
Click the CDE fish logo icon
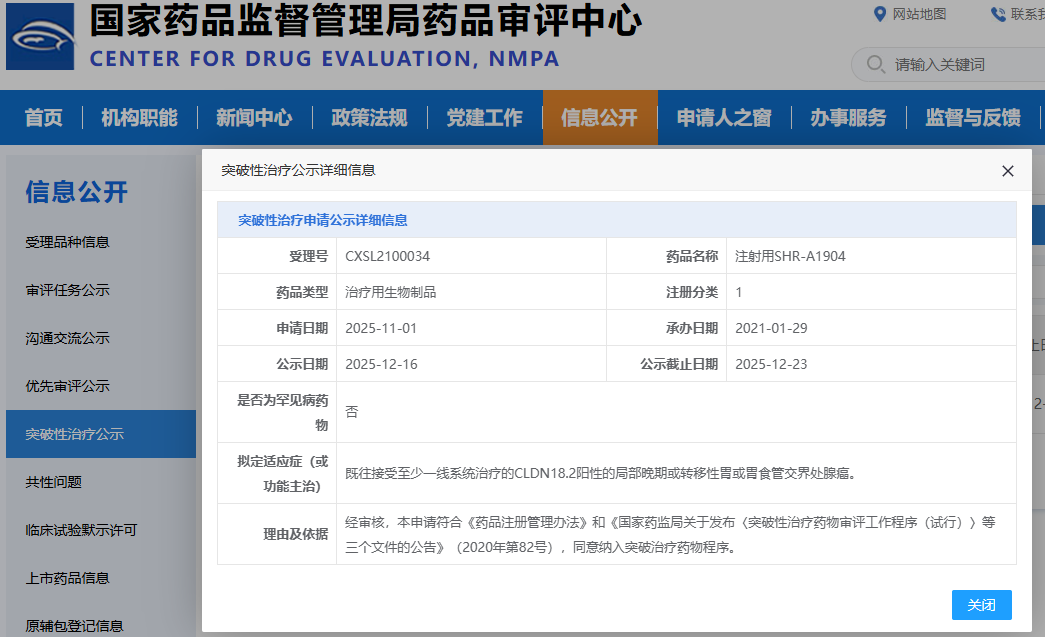coord(40,36)
